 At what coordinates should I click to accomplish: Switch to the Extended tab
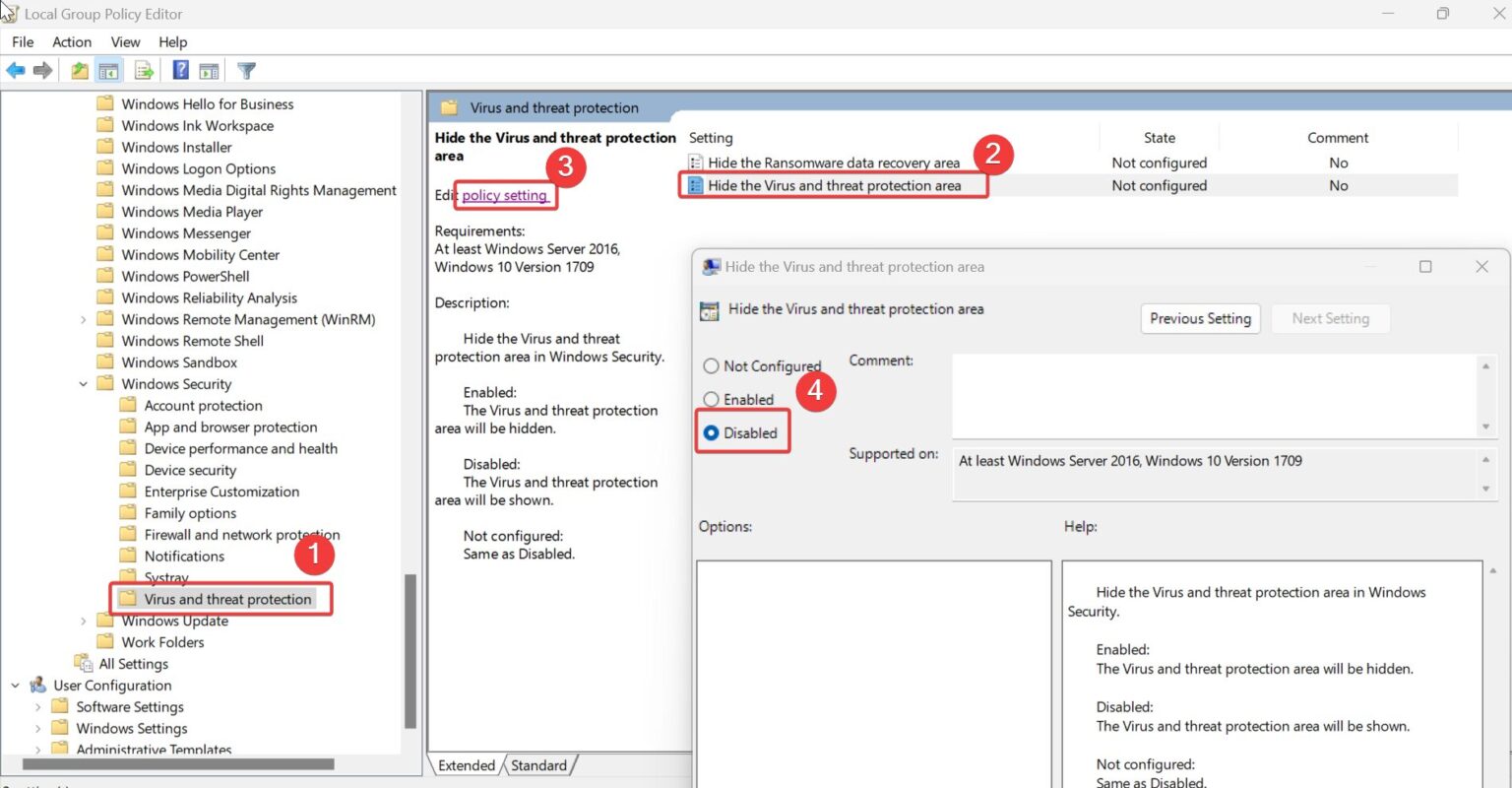point(467,765)
